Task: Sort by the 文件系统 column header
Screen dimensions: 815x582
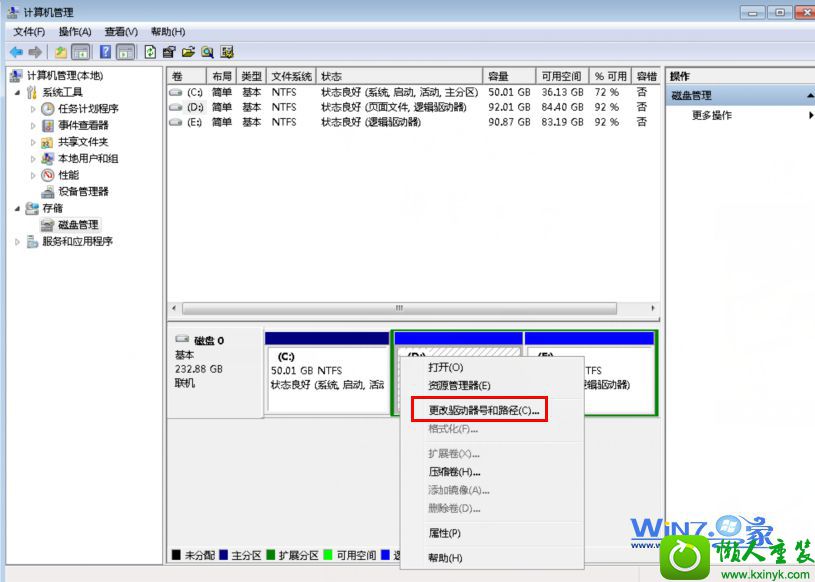Action: 291,76
